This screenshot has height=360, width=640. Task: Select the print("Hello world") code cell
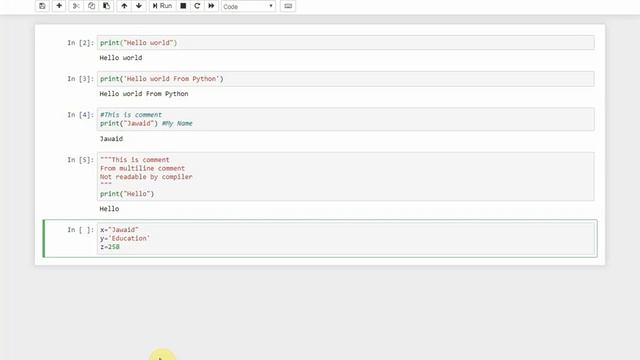[x=345, y=42]
